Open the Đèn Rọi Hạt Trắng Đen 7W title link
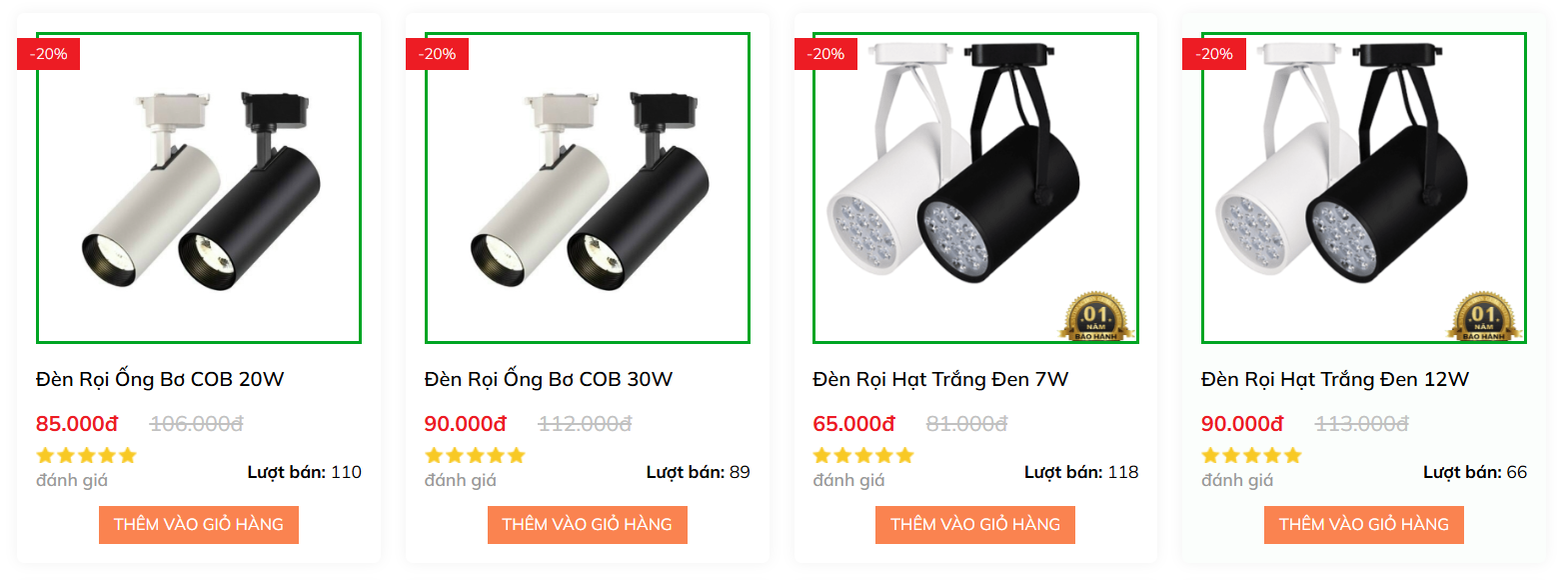Viewport: 1568px width, 580px height. pyautogui.click(x=940, y=379)
